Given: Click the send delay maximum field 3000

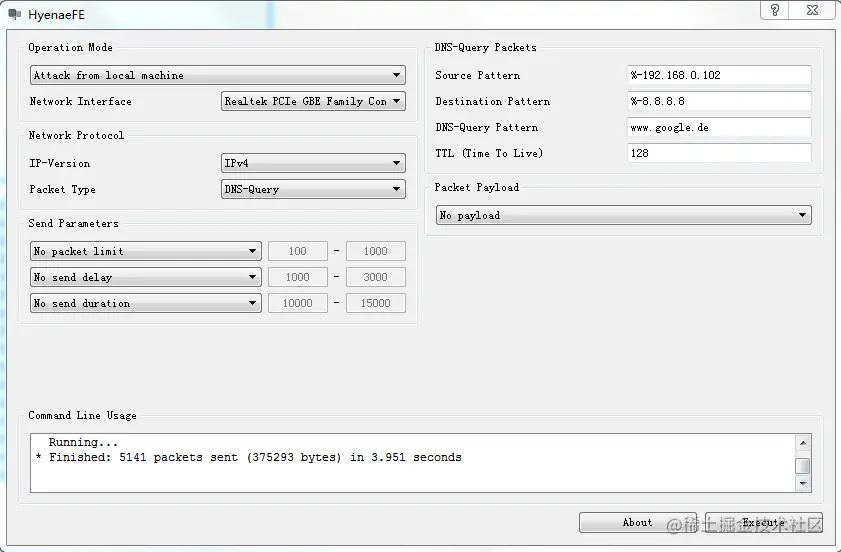Looking at the screenshot, I should coord(375,277).
